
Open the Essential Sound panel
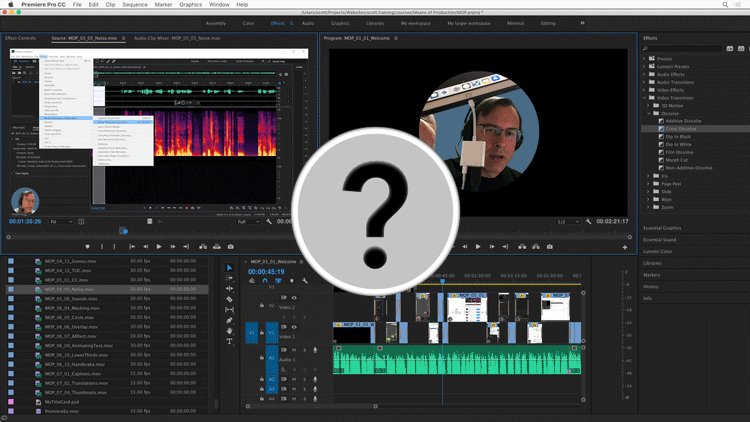659,240
